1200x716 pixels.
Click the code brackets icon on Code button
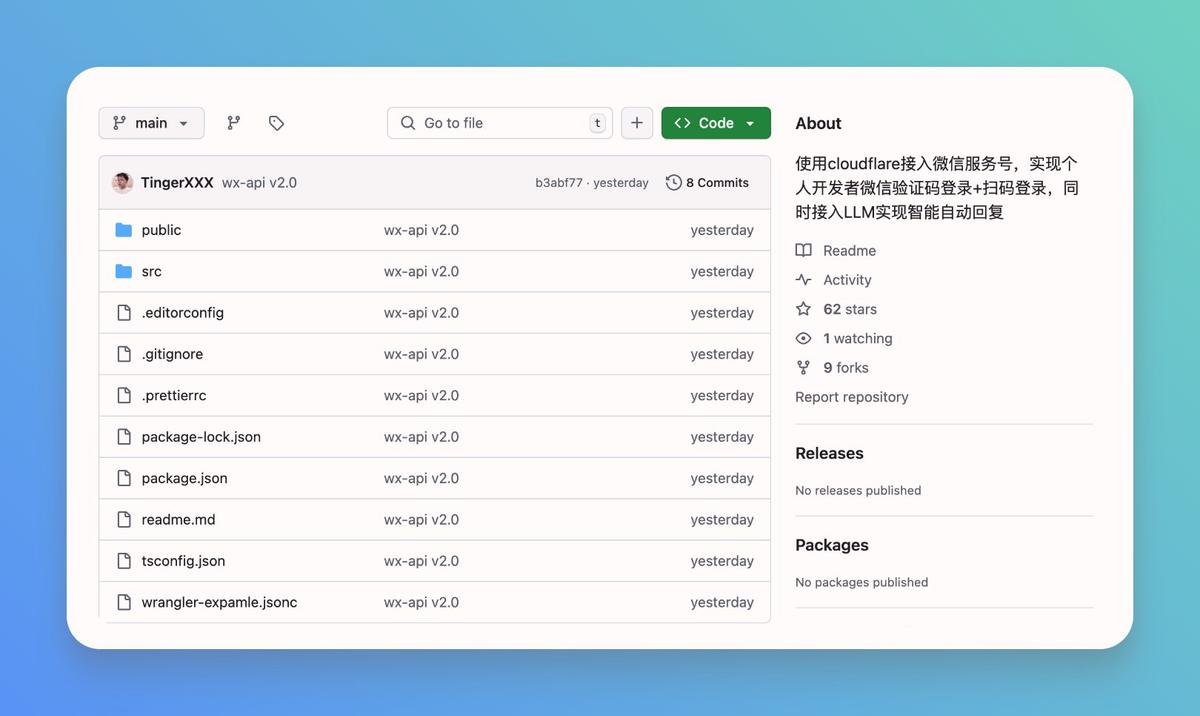(683, 123)
